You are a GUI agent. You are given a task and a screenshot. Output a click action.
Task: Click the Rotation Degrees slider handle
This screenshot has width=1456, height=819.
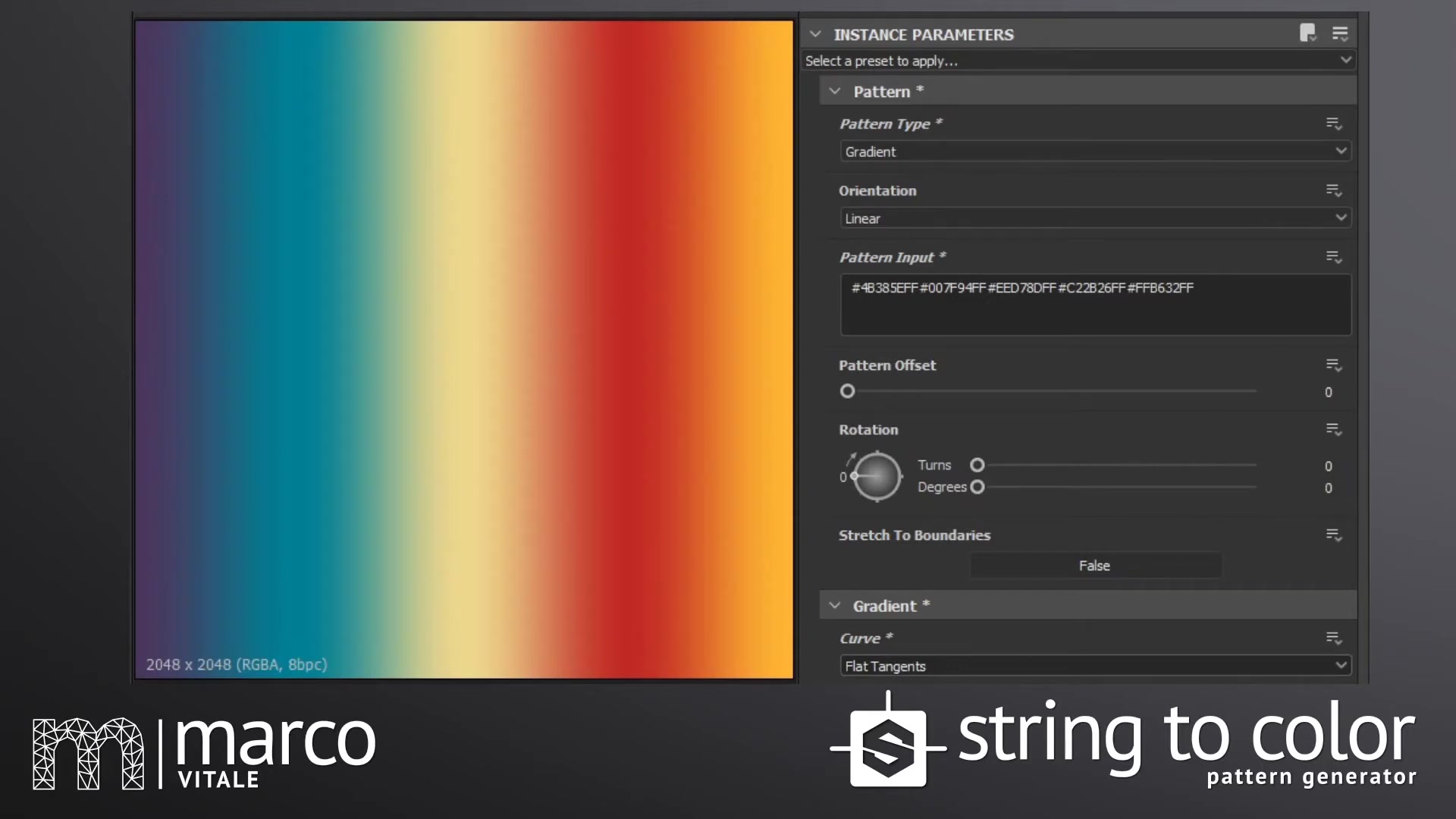click(977, 487)
